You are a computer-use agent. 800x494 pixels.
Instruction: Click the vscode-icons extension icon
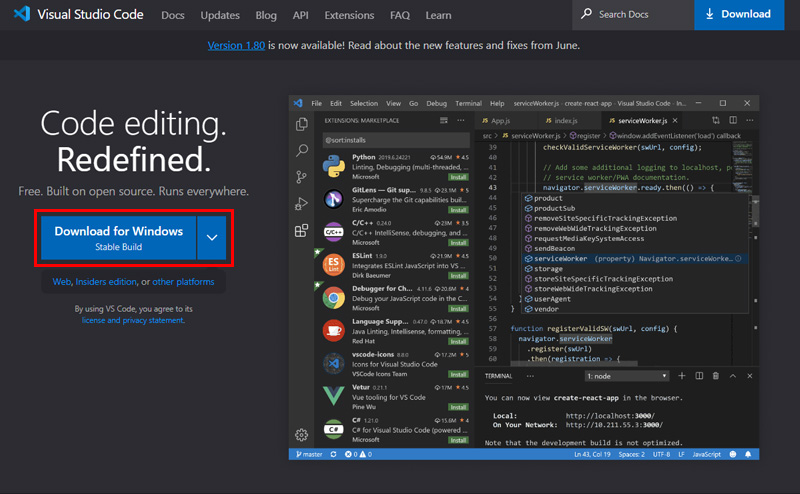click(334, 363)
